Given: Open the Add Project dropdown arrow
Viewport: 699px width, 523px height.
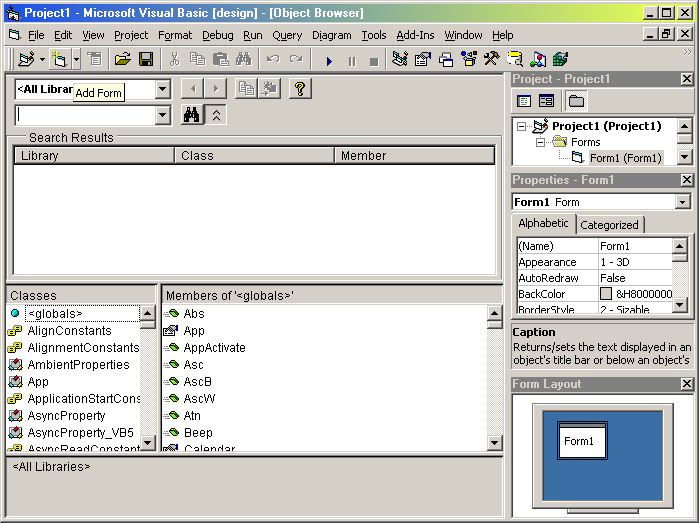Looking at the screenshot, I should 42,59.
